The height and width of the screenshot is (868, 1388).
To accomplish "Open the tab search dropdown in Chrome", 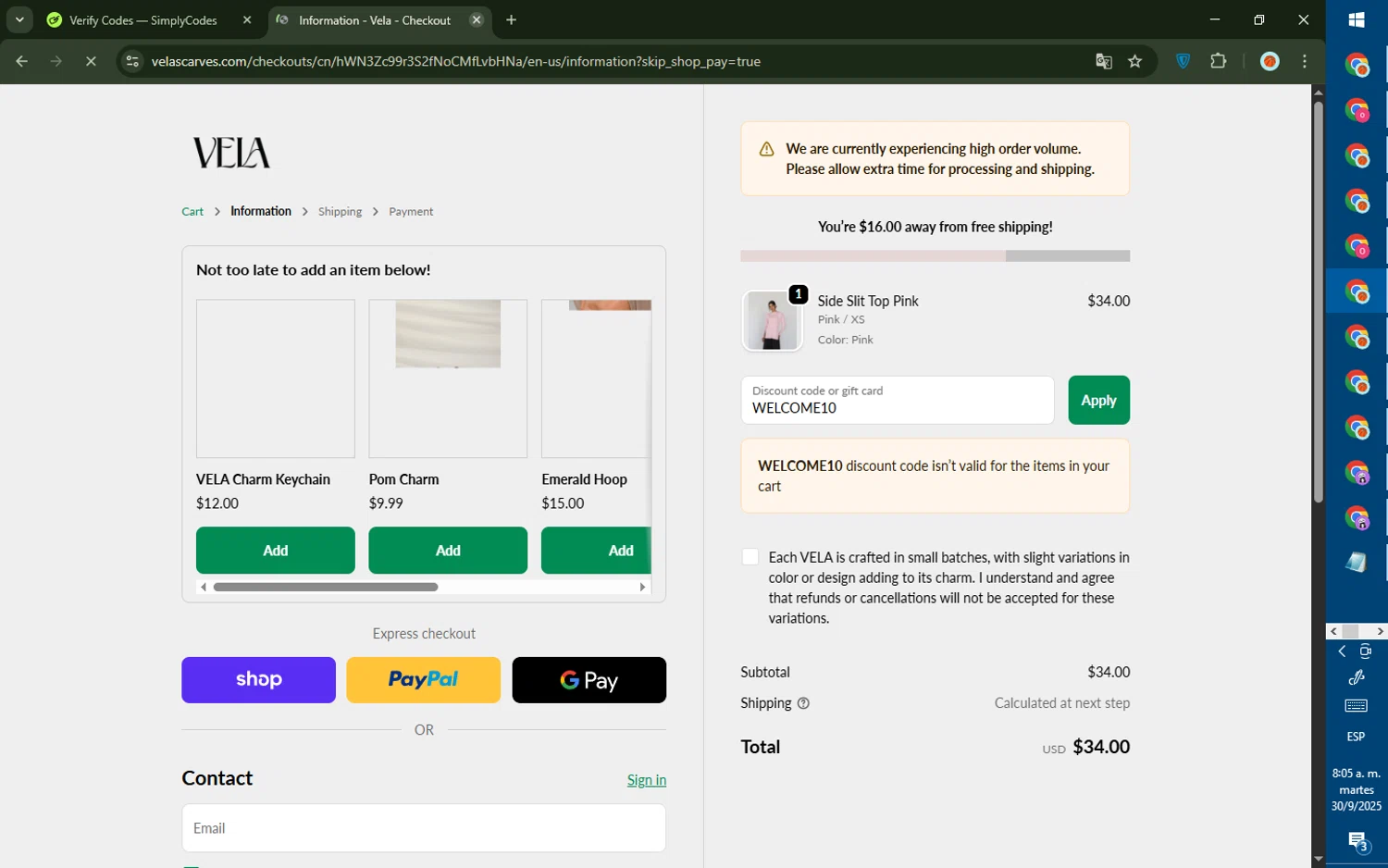I will point(19,19).
